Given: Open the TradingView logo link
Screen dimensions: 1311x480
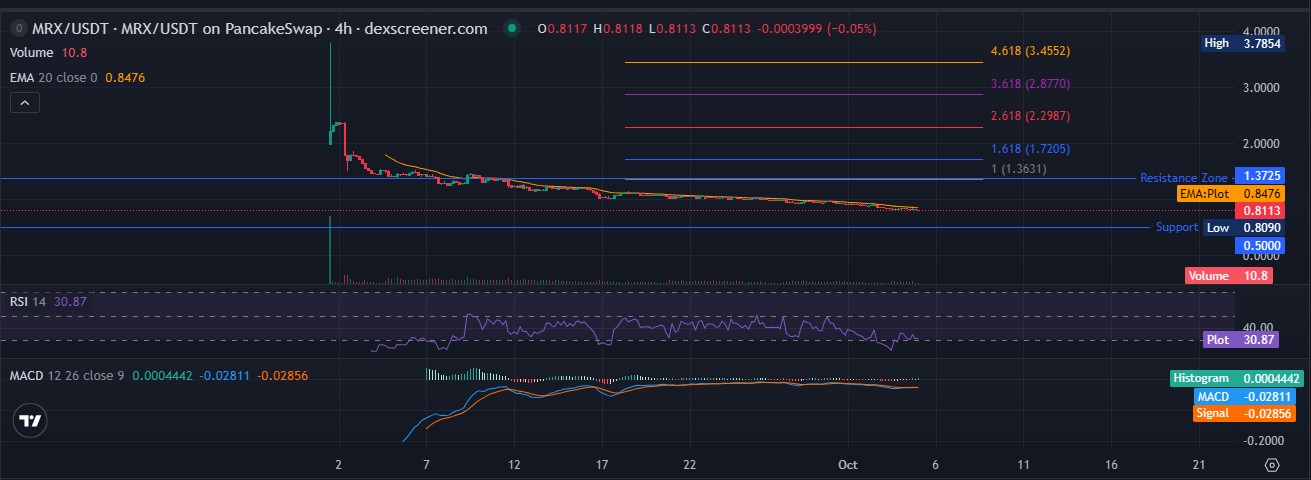Looking at the screenshot, I should tap(30, 421).
